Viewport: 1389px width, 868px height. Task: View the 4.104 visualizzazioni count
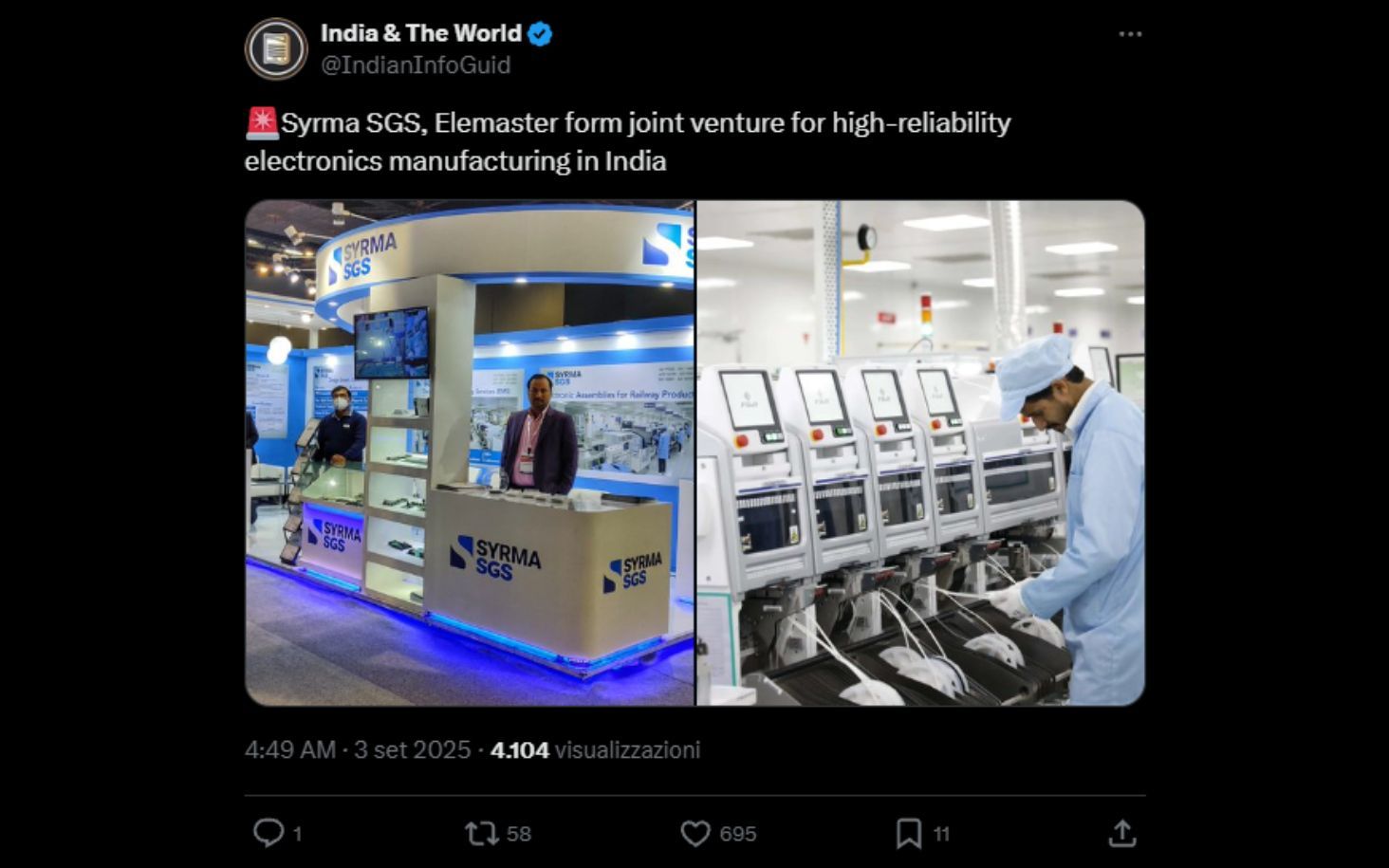[x=595, y=749]
